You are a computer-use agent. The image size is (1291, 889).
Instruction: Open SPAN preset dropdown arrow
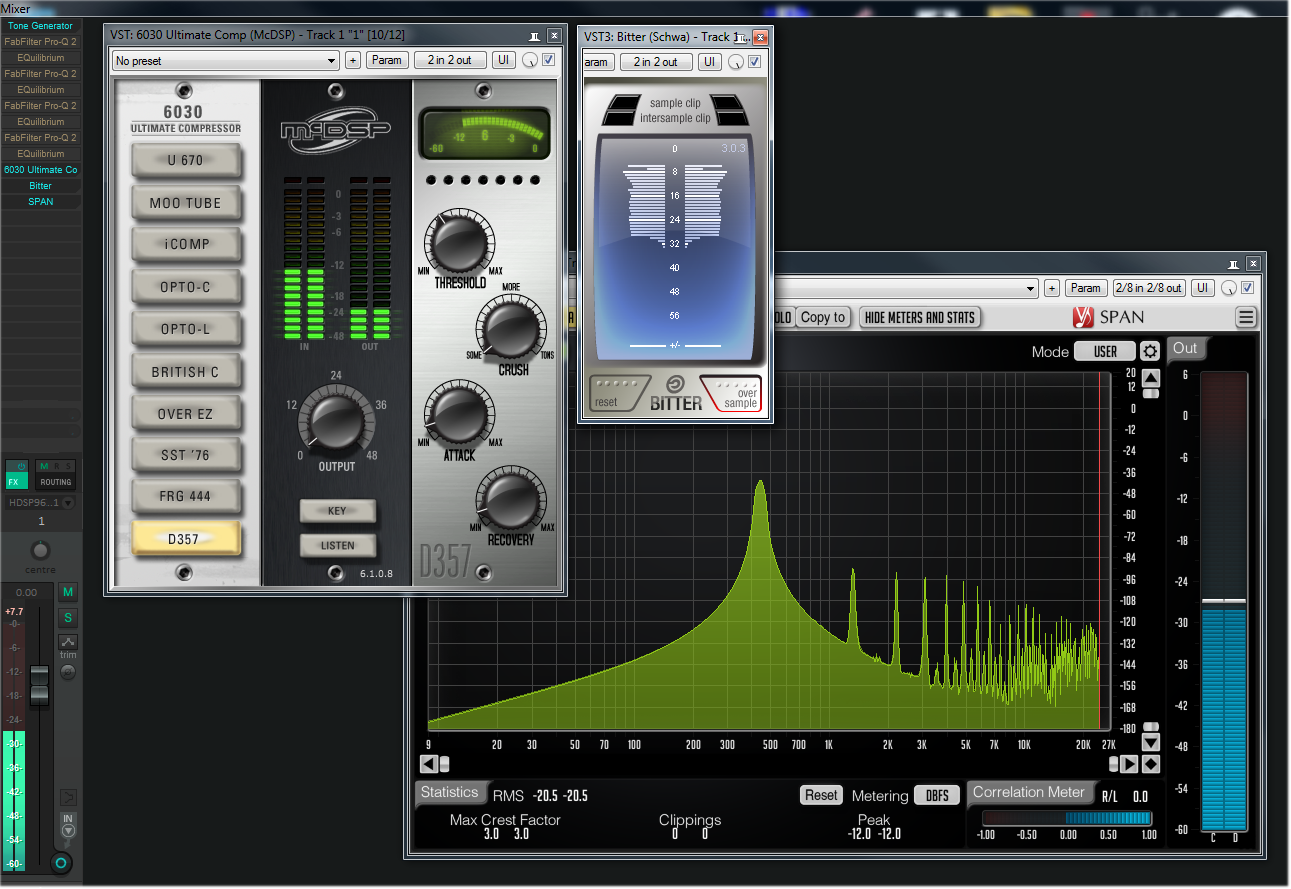point(1031,288)
